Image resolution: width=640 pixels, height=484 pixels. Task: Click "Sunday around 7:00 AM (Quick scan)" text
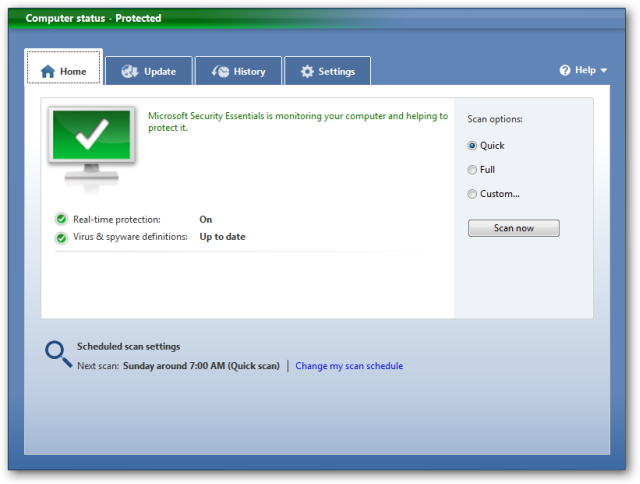coord(201,366)
